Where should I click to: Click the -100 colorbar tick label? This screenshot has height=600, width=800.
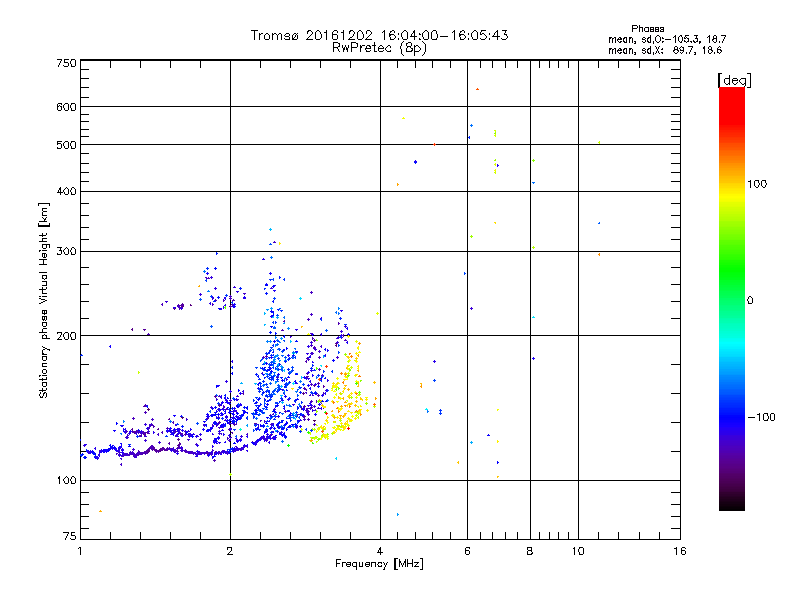pyautogui.click(x=761, y=417)
